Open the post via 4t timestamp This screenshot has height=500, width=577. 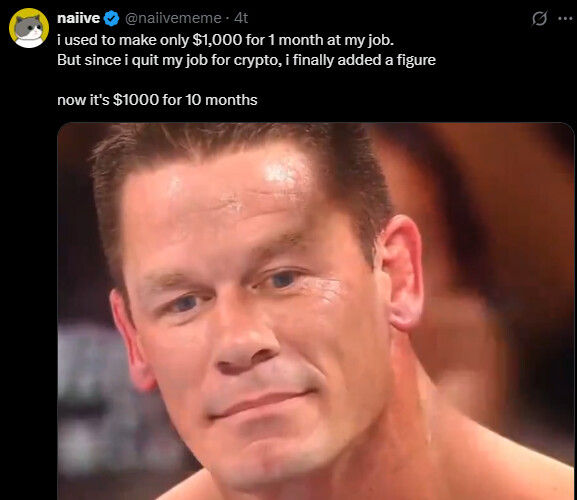241,18
